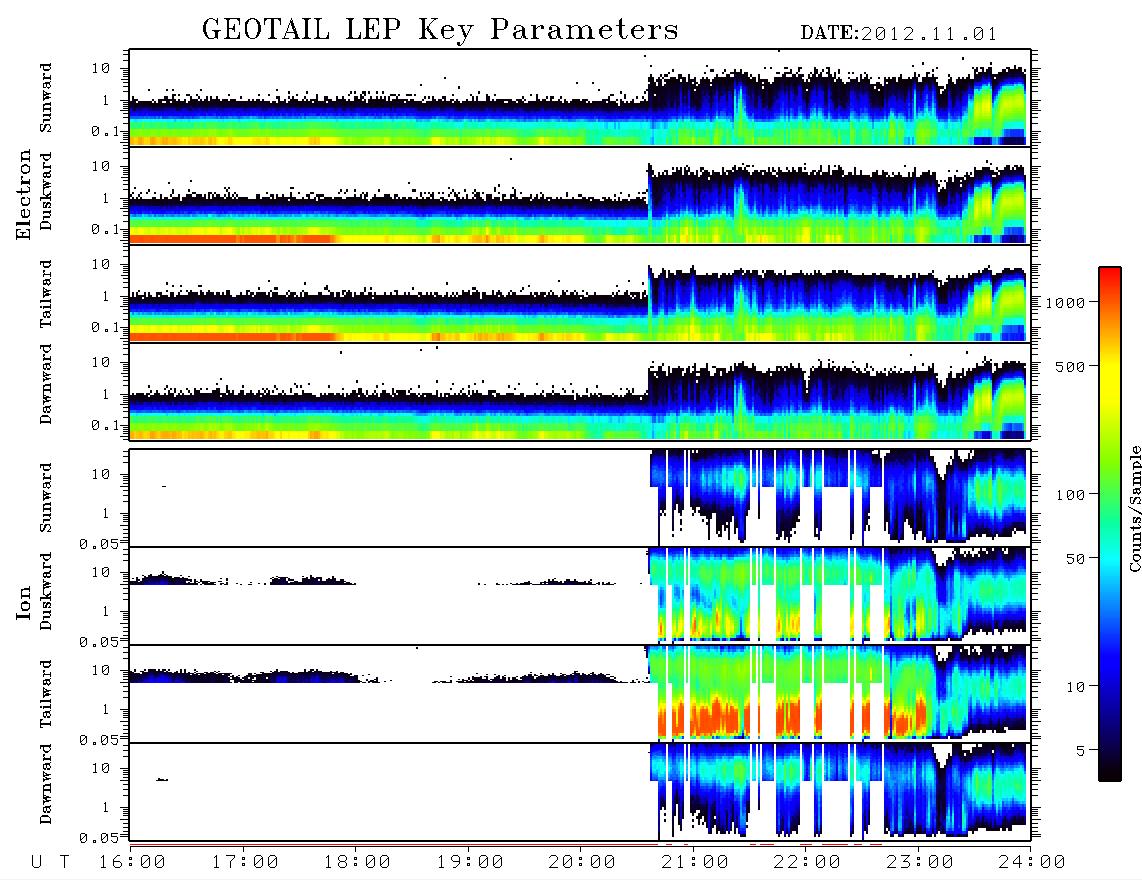Click the '50' color bar tick label
This screenshot has width=1142, height=880.
click(x=1075, y=559)
